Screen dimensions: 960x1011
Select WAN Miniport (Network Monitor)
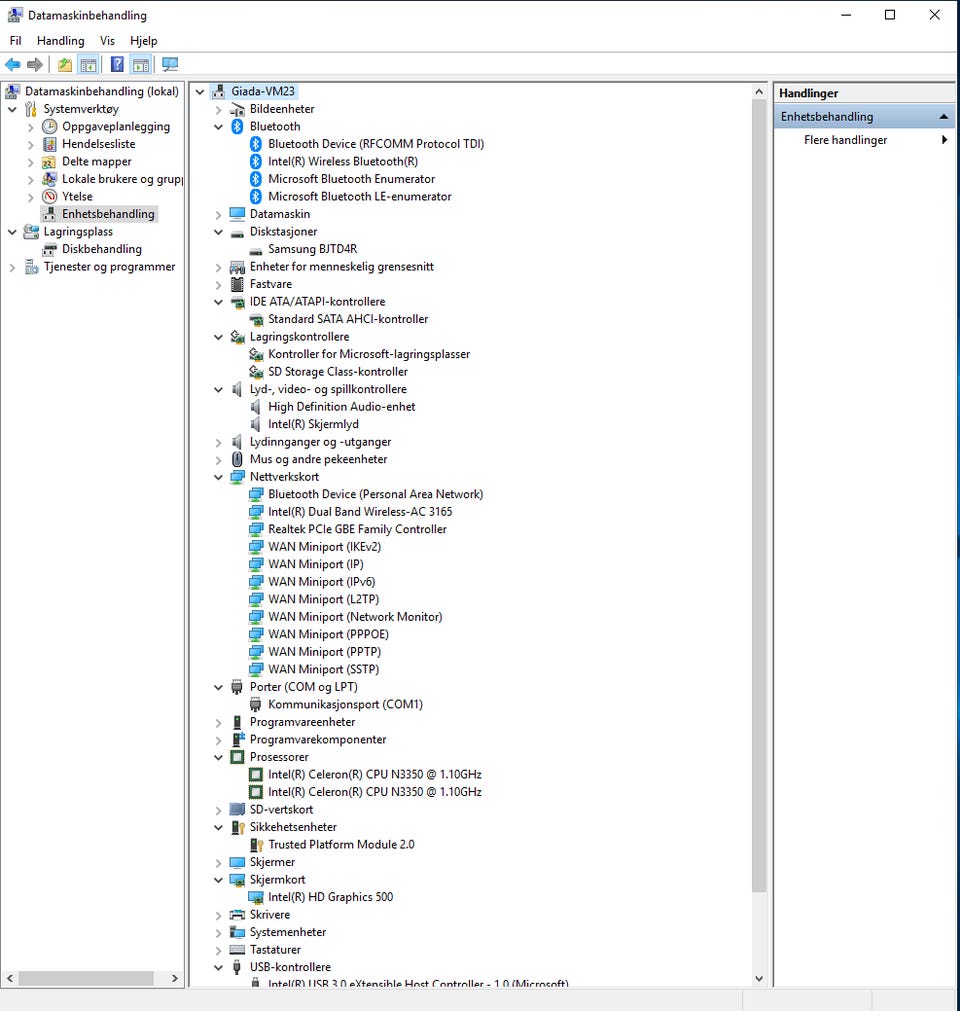(355, 617)
